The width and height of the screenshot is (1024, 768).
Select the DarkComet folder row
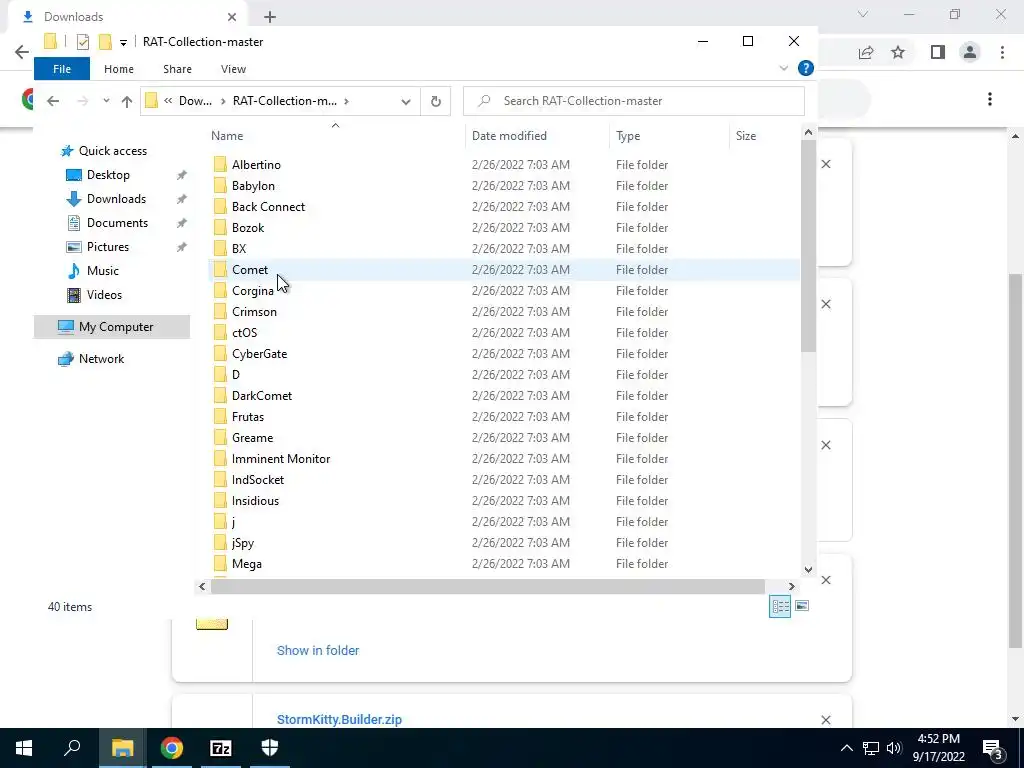pyautogui.click(x=504, y=396)
